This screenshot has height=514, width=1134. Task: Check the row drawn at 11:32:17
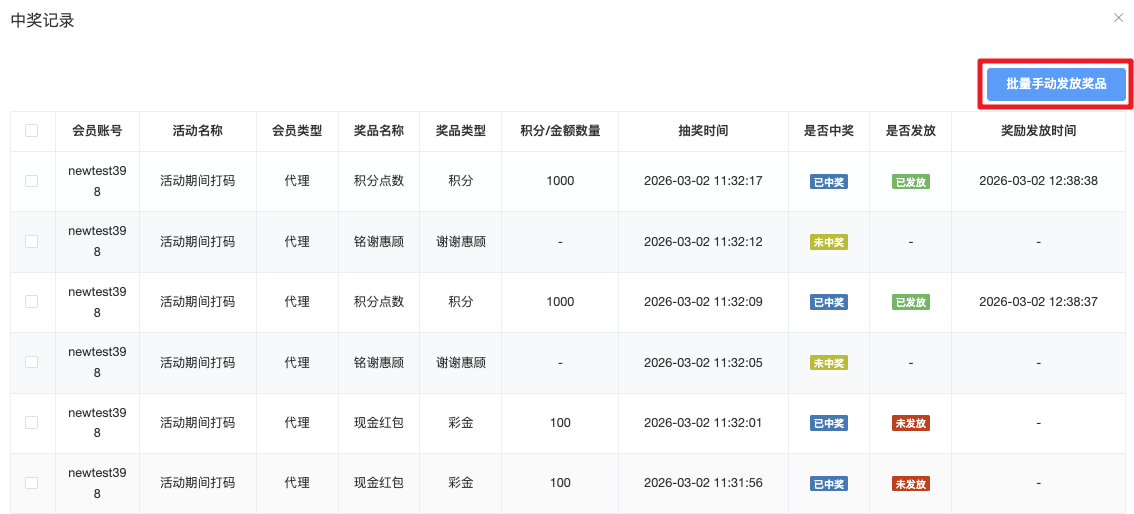pyautogui.click(x=32, y=181)
